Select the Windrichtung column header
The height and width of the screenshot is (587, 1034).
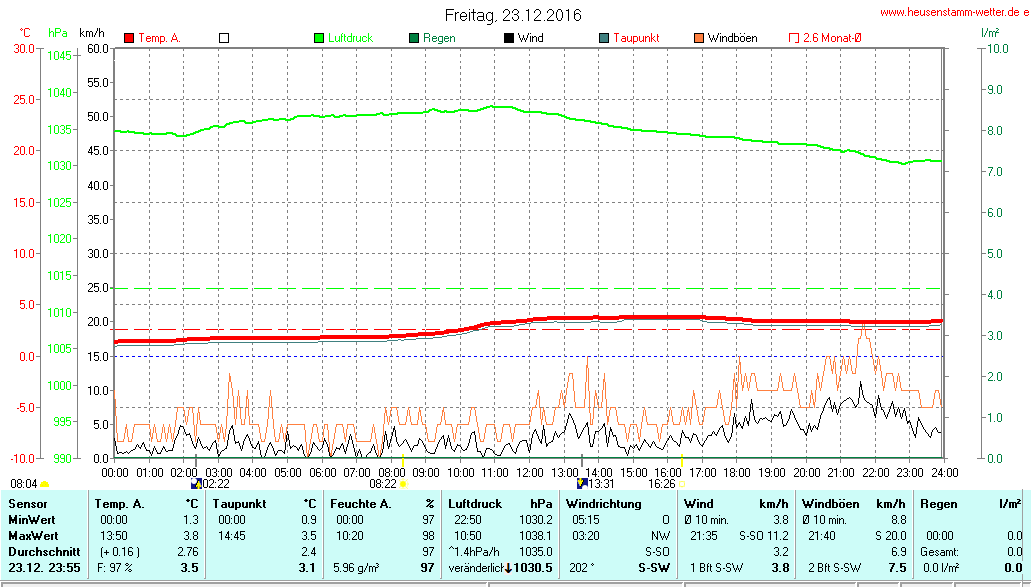click(603, 504)
